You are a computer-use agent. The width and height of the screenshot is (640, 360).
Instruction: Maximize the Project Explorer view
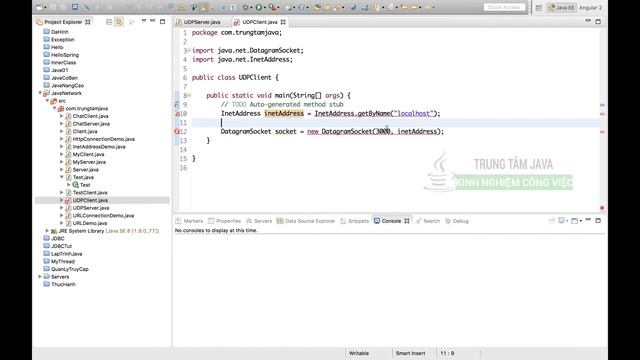point(162,21)
